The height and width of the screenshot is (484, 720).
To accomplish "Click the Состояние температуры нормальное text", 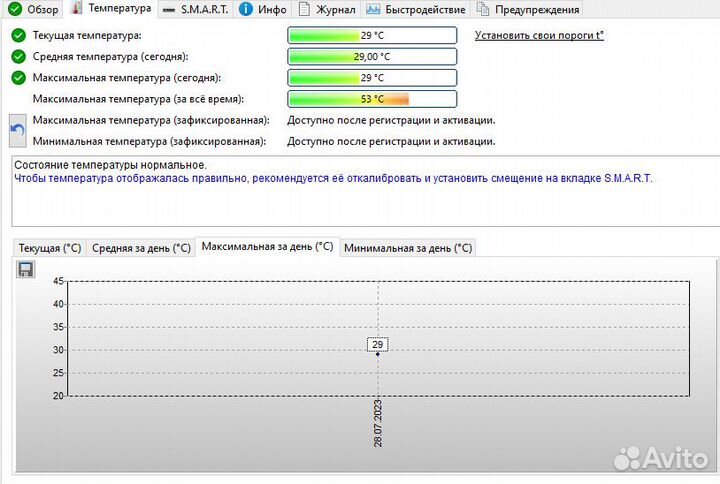I will point(111,165).
